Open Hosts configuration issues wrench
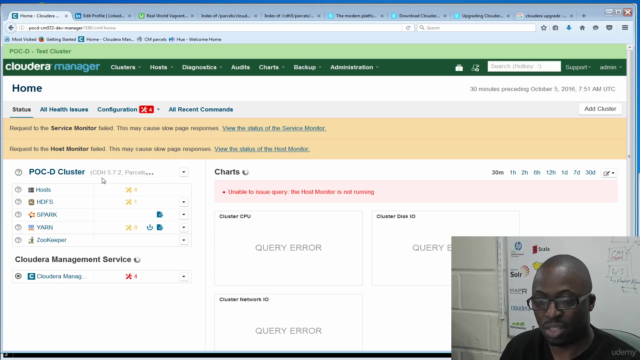This screenshot has height=360, width=640. [131, 190]
